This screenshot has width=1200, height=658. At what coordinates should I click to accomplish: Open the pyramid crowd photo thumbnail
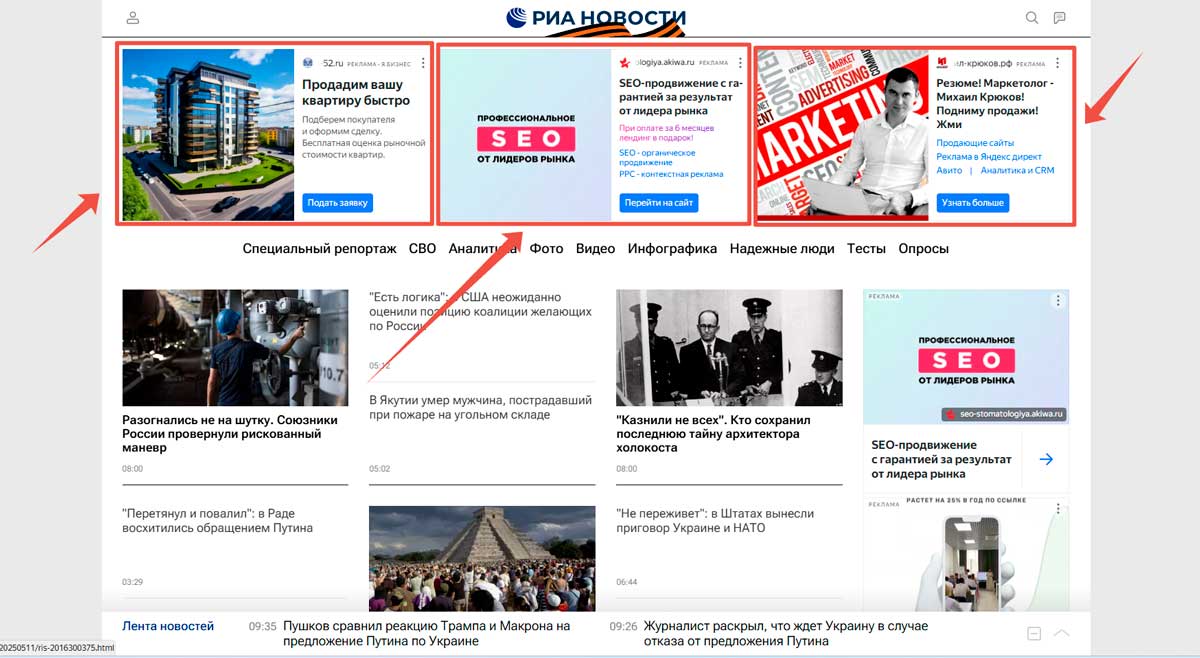coord(482,557)
